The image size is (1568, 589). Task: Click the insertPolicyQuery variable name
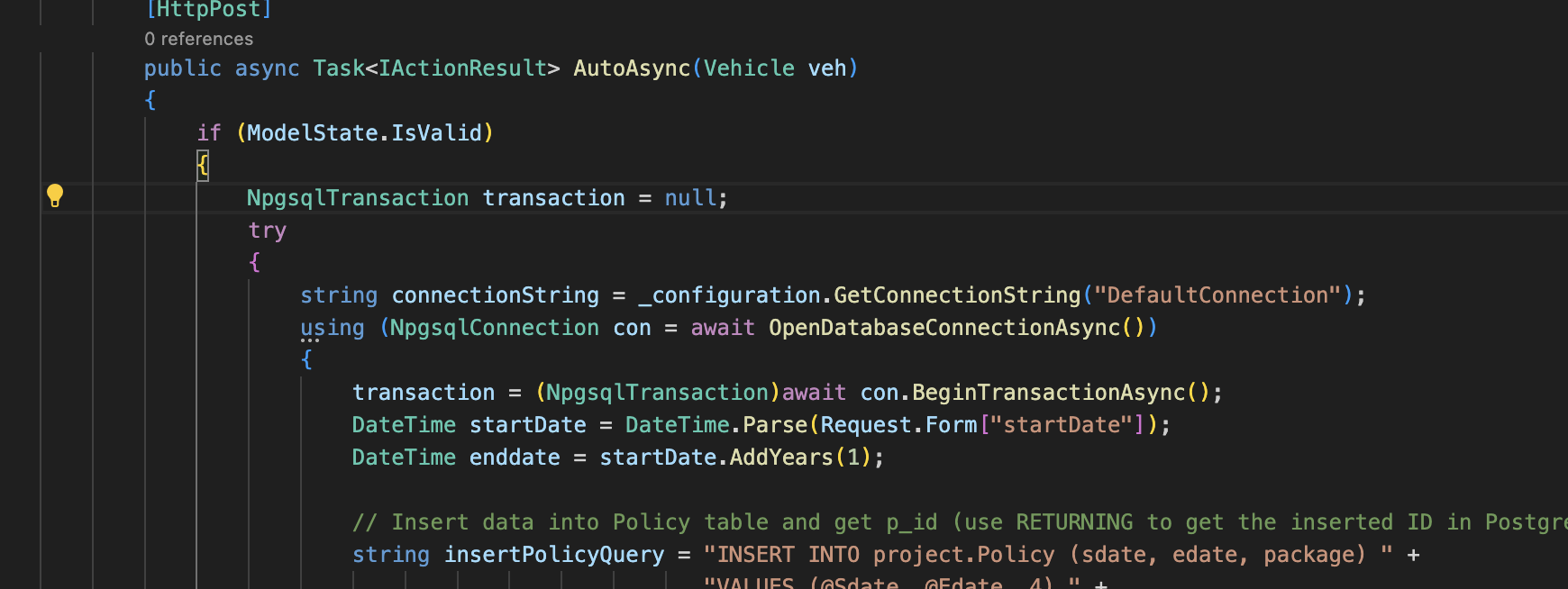pyautogui.click(x=553, y=555)
